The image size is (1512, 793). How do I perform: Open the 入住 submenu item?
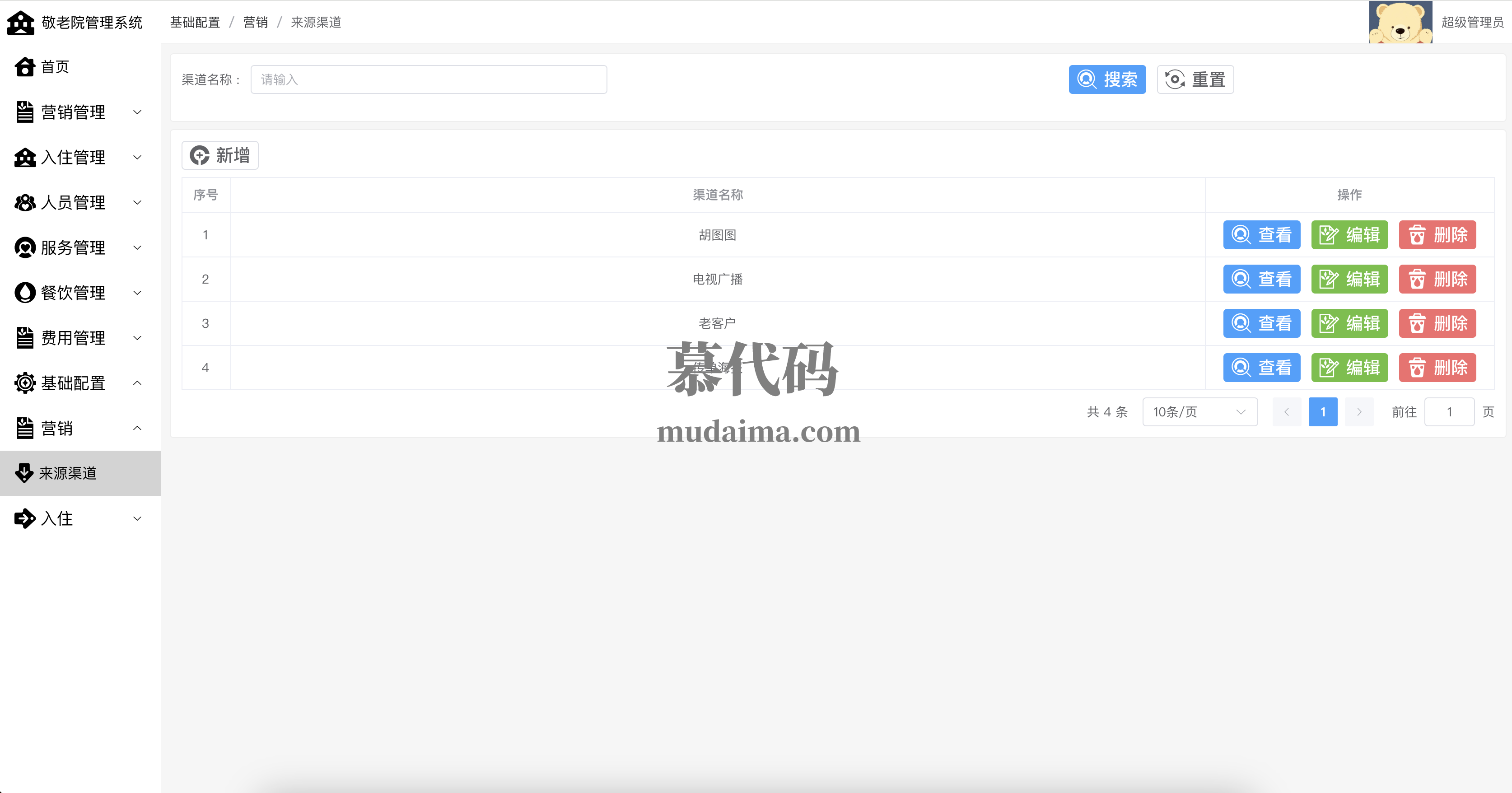pos(57,519)
